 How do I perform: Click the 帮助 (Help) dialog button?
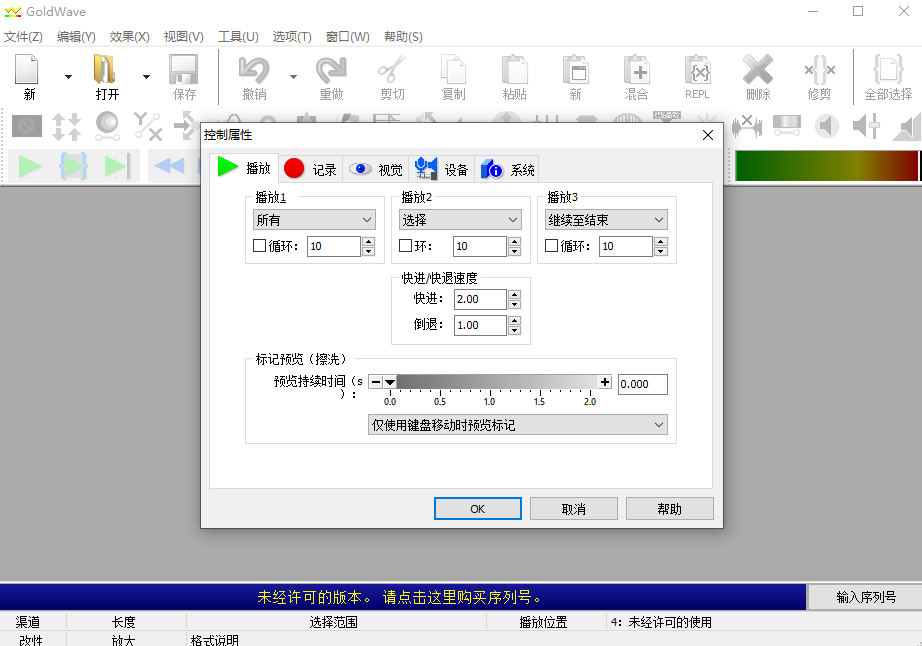(x=669, y=508)
